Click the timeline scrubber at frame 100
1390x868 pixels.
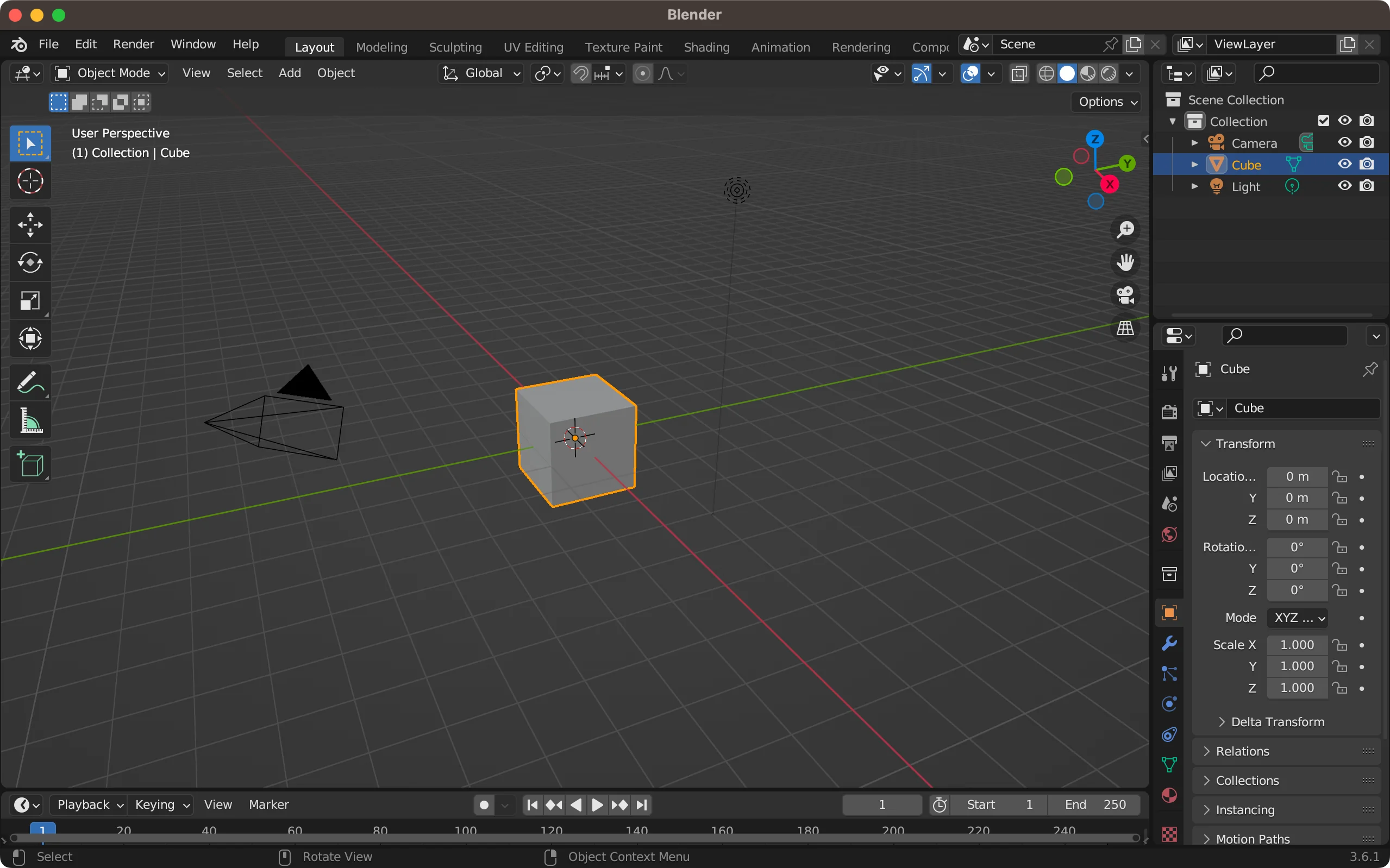465,831
